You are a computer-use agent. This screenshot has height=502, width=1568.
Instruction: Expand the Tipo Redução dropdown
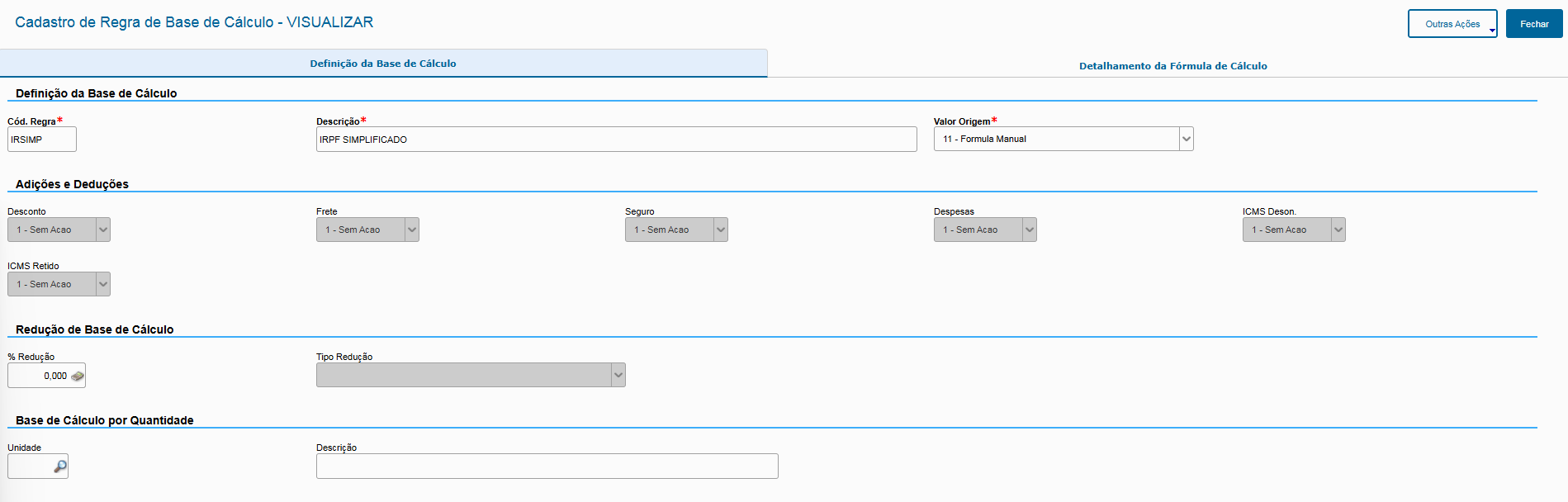(x=618, y=375)
